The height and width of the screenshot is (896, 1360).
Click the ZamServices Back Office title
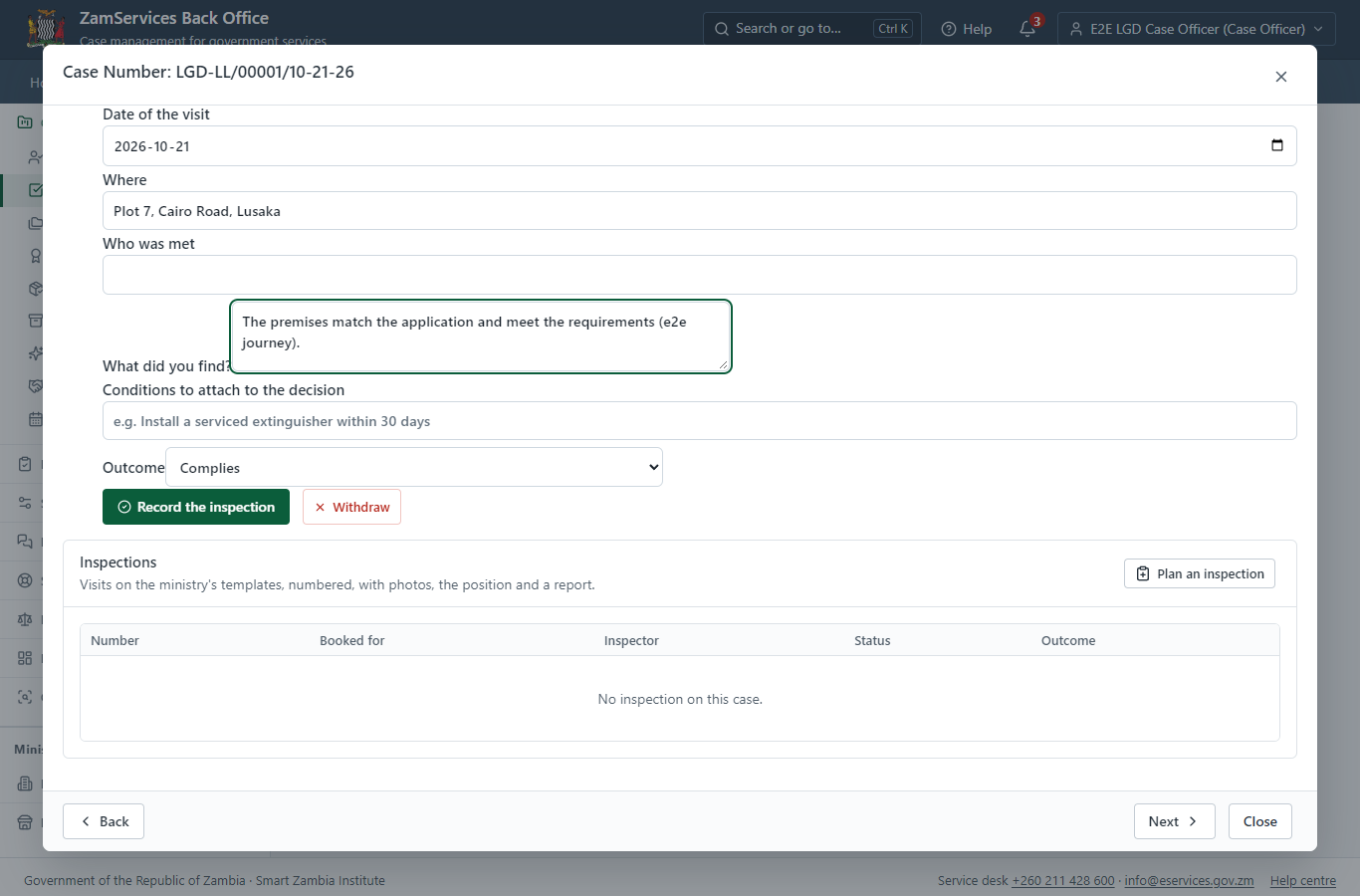point(174,18)
